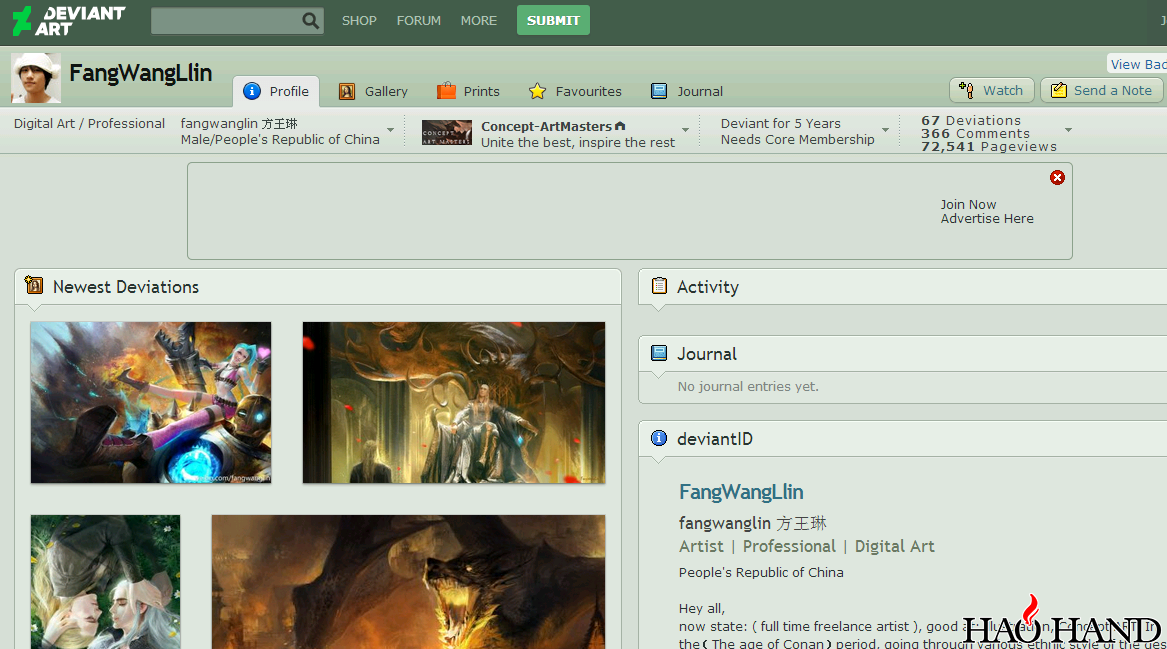The image size is (1167, 649).
Task: Open the MORE menu
Action: (479, 21)
